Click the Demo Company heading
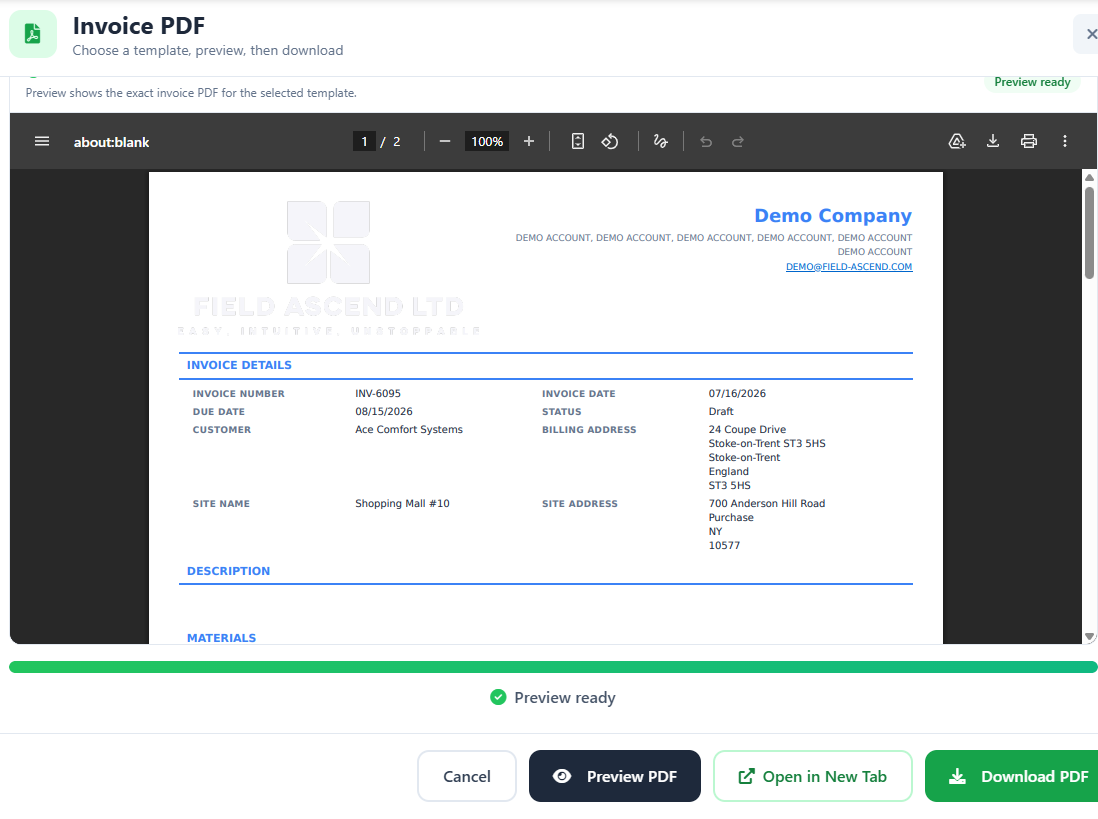Screen dimensions: 1098x819 (x=833, y=216)
